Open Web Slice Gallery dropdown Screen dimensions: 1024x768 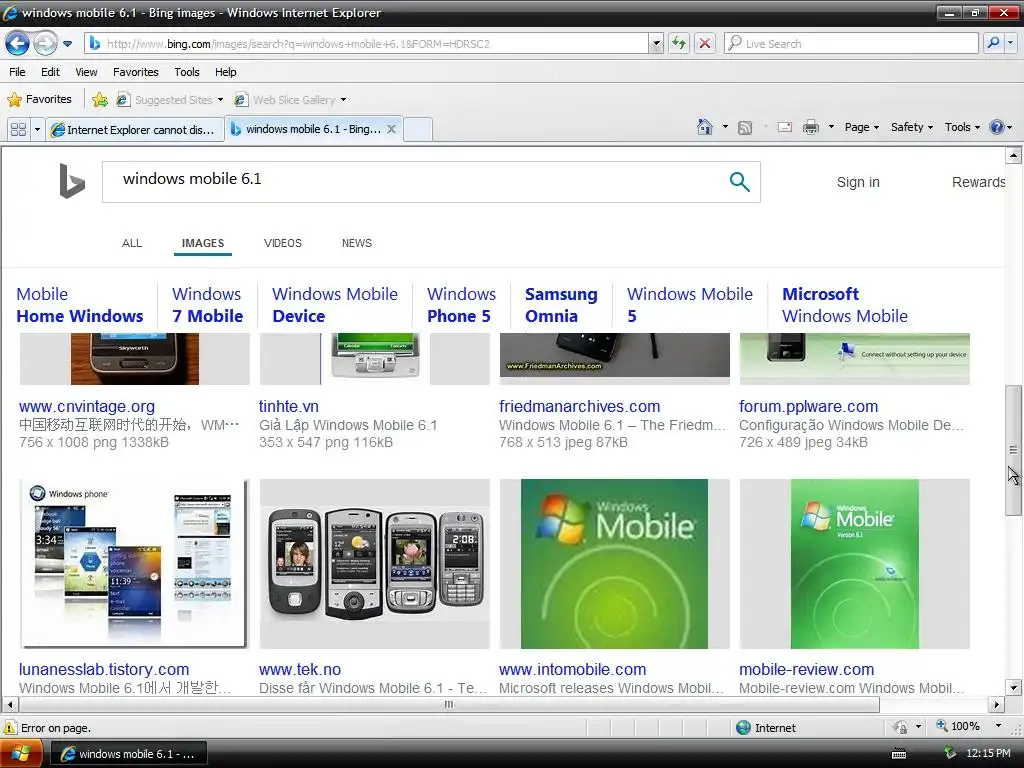click(291, 100)
